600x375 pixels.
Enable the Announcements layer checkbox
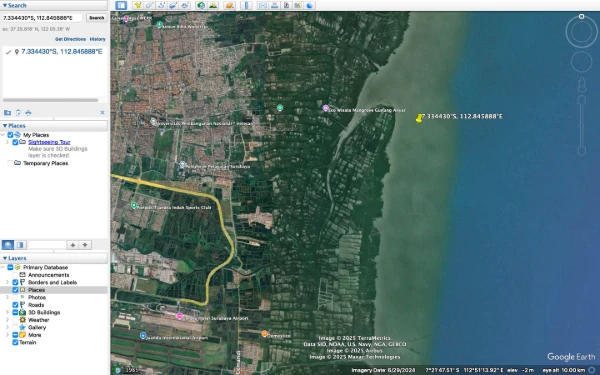[15, 275]
